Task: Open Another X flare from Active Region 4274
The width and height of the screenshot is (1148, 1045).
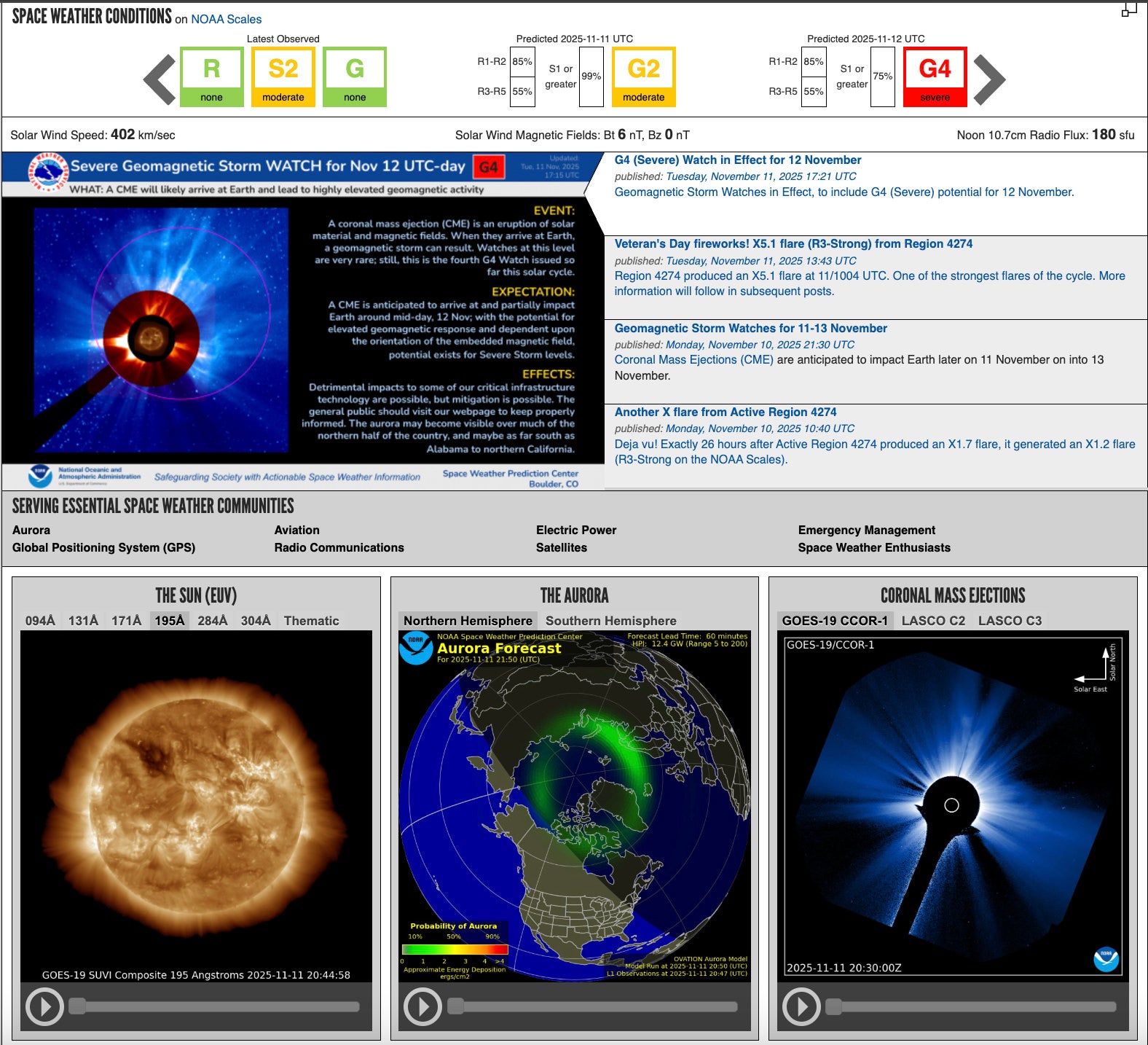Action: pyautogui.click(x=726, y=412)
